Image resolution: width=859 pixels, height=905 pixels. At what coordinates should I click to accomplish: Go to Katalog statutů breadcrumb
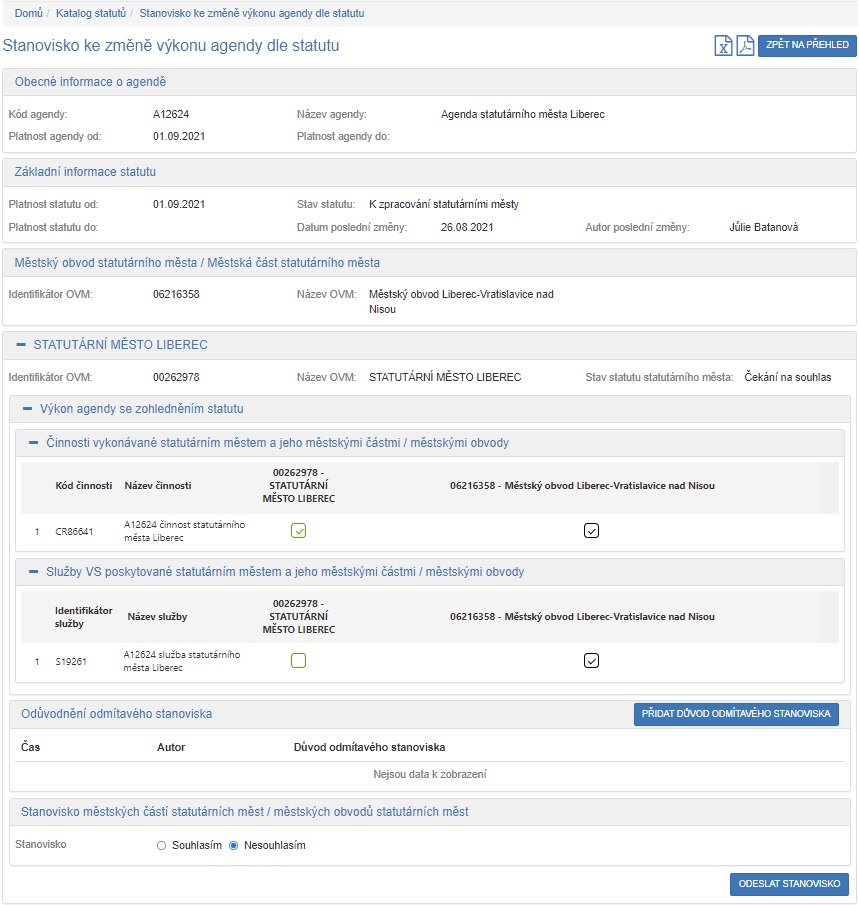tap(92, 14)
